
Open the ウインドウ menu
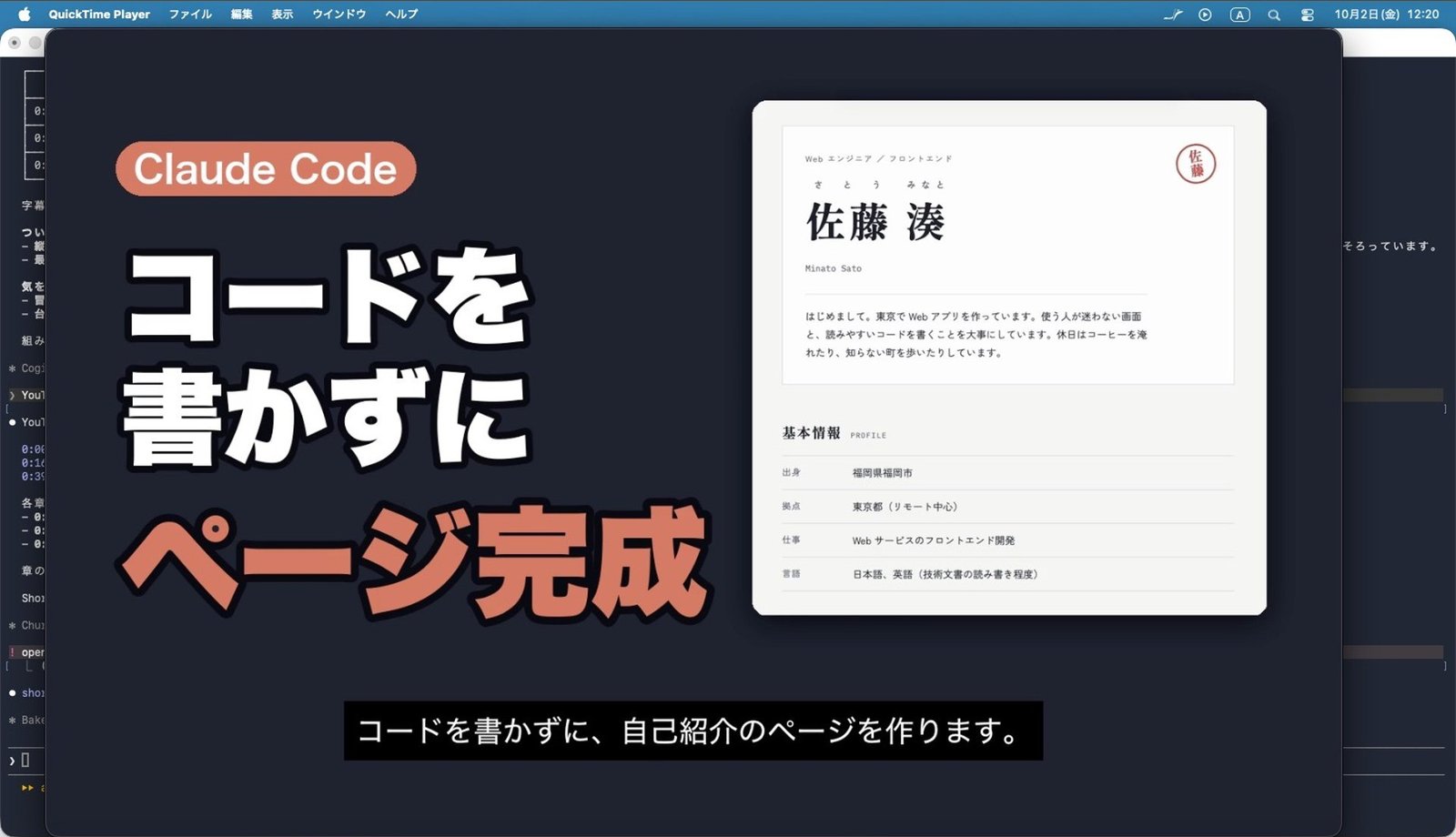point(339,14)
